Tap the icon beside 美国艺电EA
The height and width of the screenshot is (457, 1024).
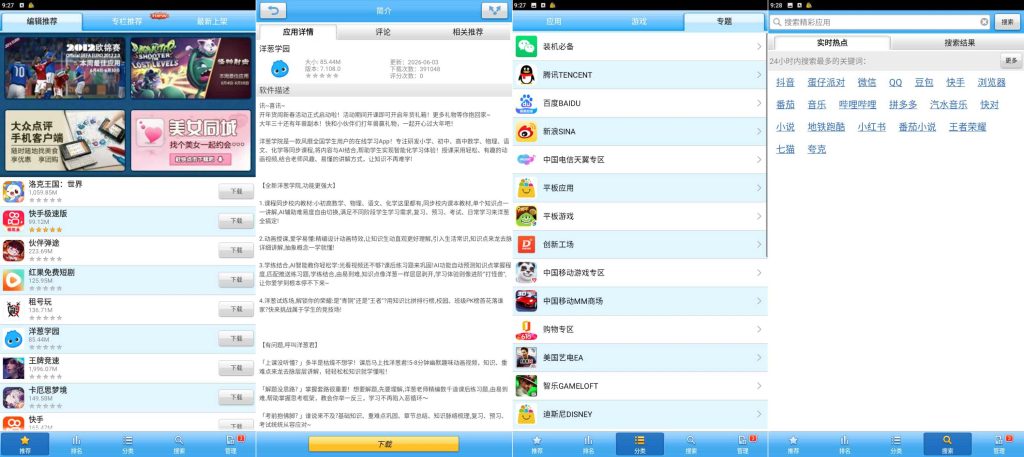[526, 357]
